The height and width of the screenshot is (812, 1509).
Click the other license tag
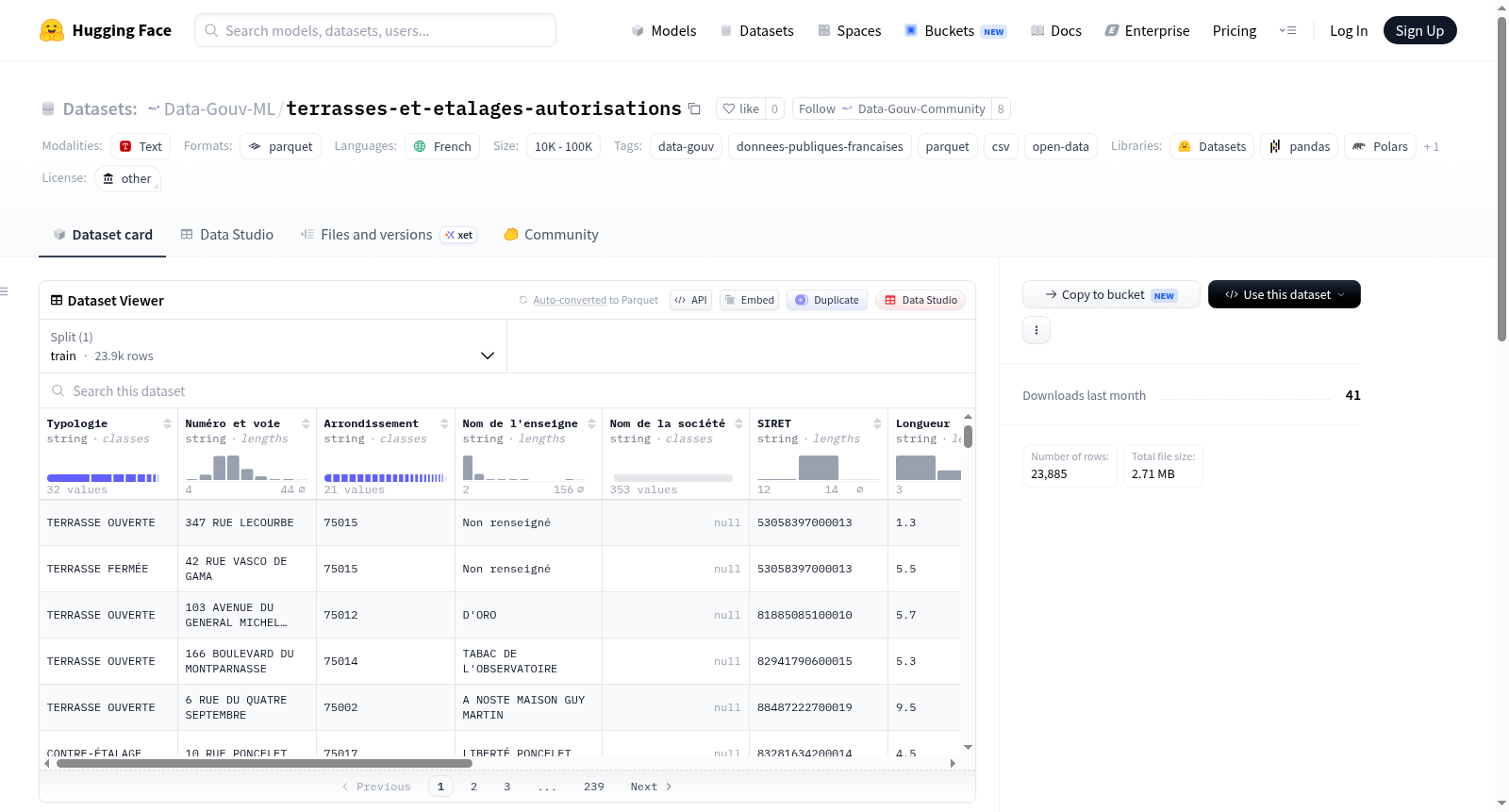tap(127, 178)
